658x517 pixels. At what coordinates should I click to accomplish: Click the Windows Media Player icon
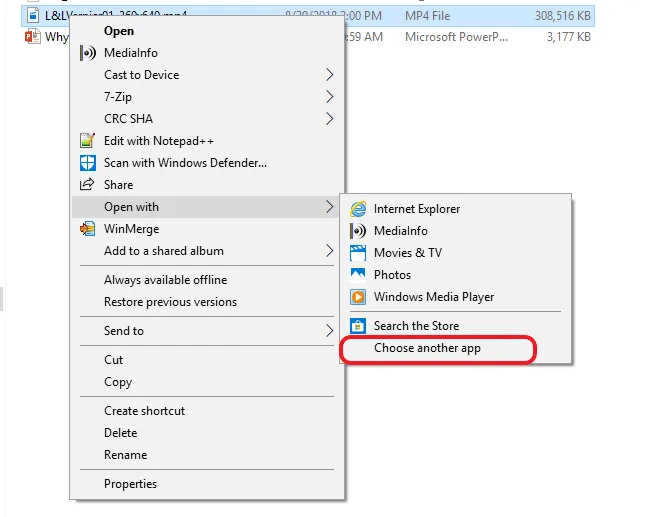point(358,297)
